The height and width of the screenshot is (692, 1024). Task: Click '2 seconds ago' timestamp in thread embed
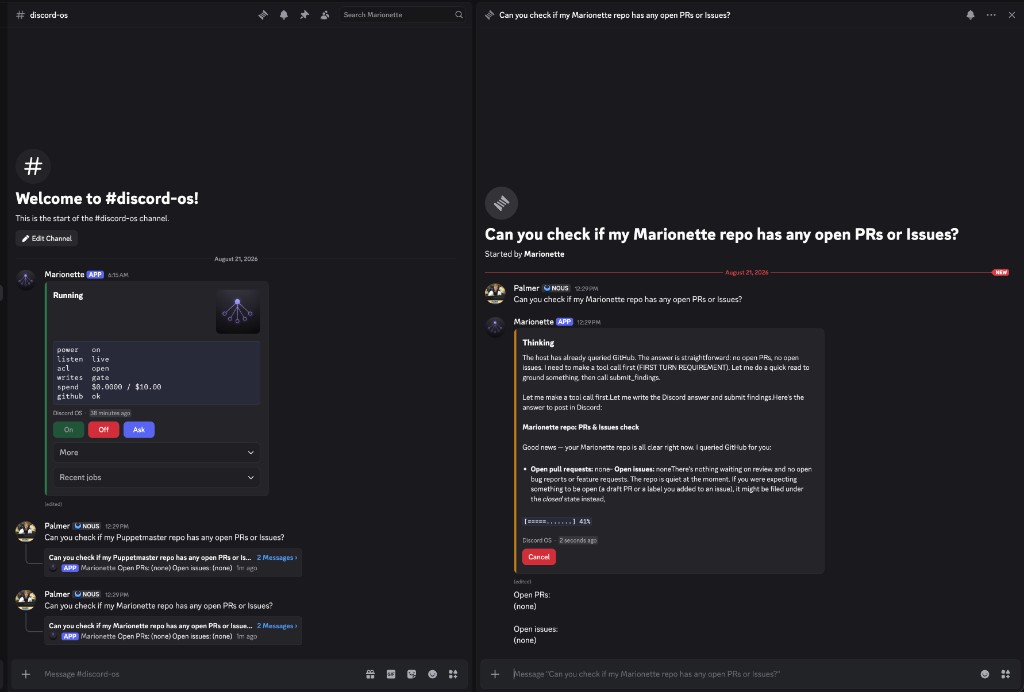point(578,541)
